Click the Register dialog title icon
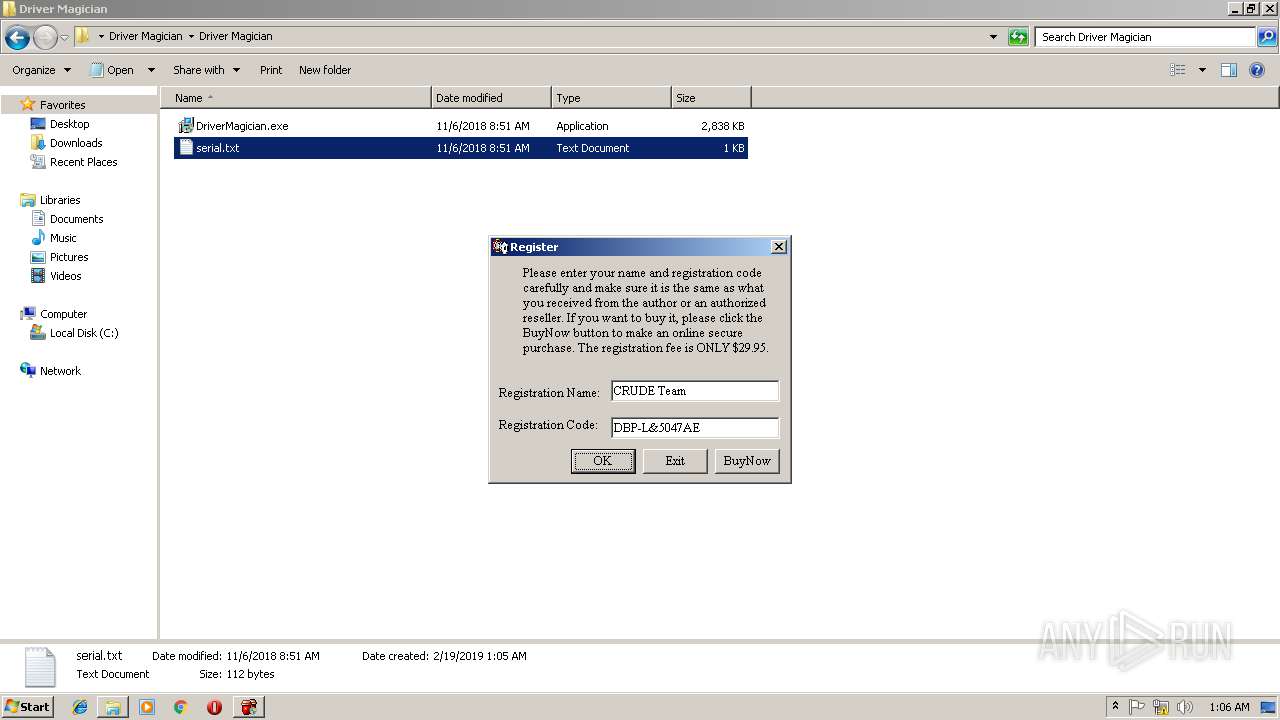This screenshot has height=720, width=1280. click(500, 247)
